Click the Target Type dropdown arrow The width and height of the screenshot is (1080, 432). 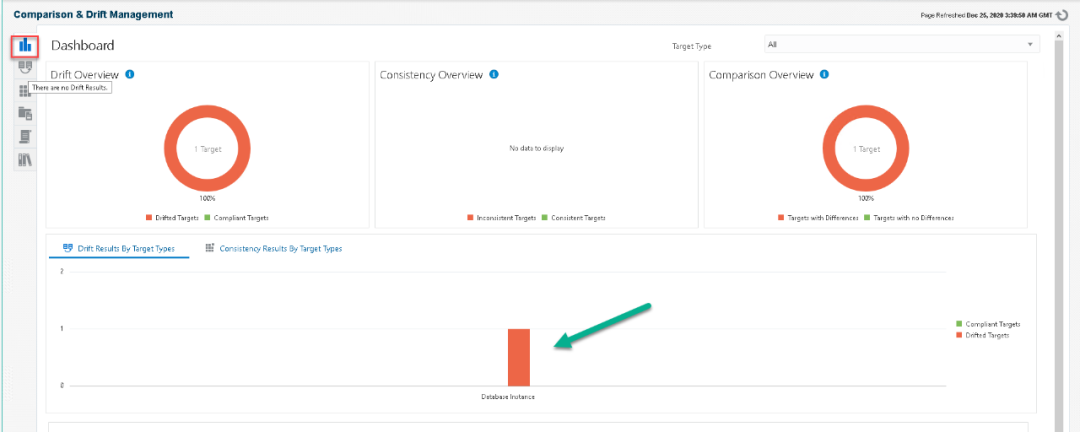1030,44
